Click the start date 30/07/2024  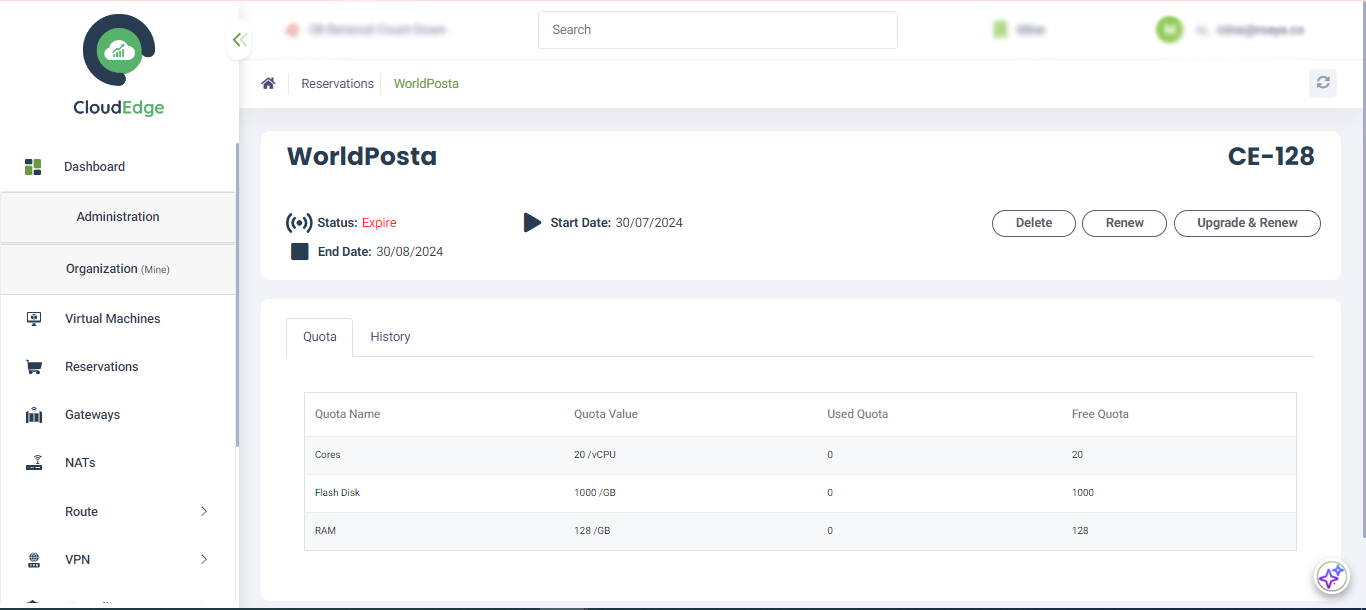[649, 223]
